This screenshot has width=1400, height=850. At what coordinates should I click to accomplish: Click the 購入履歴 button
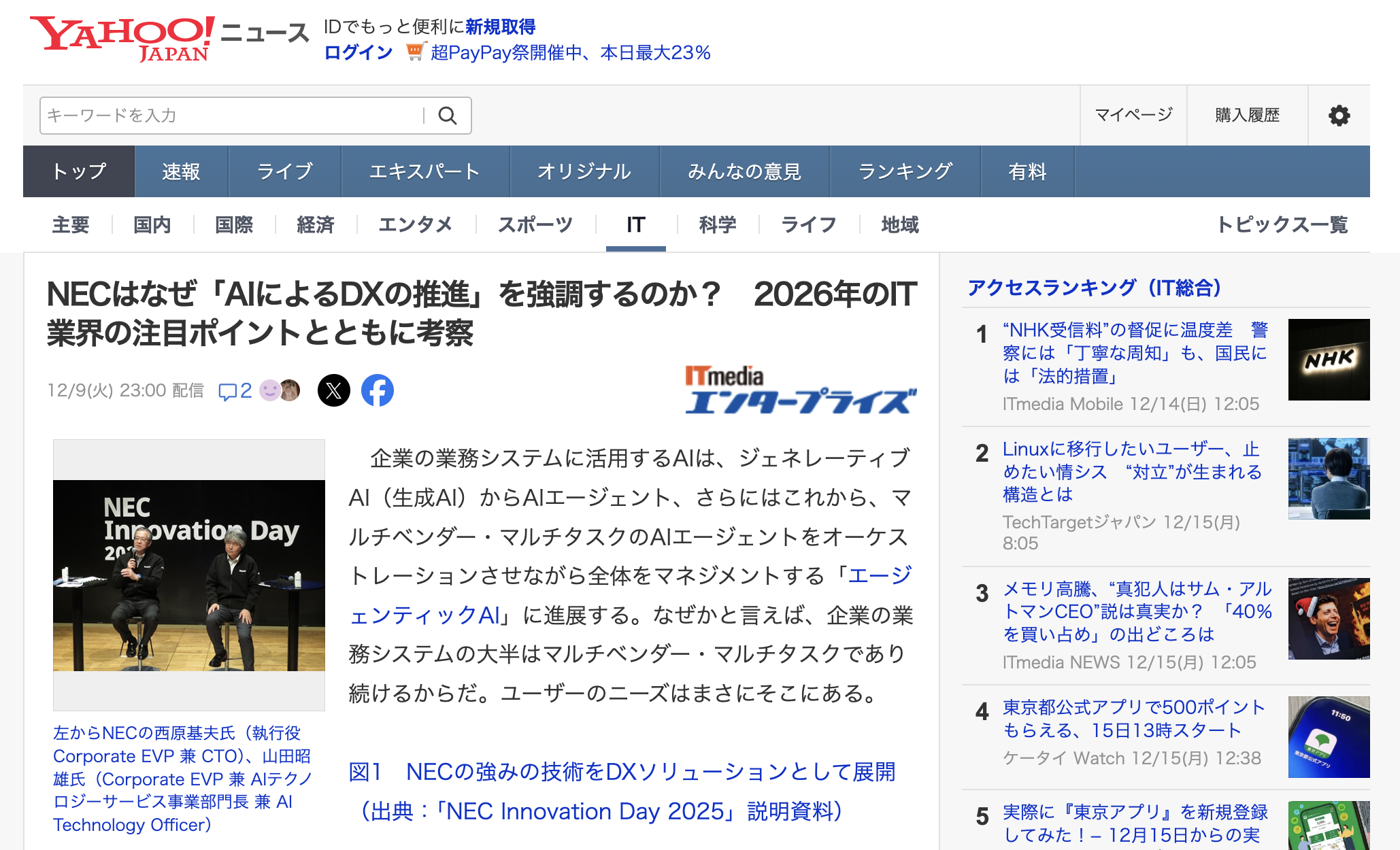pyautogui.click(x=1247, y=116)
